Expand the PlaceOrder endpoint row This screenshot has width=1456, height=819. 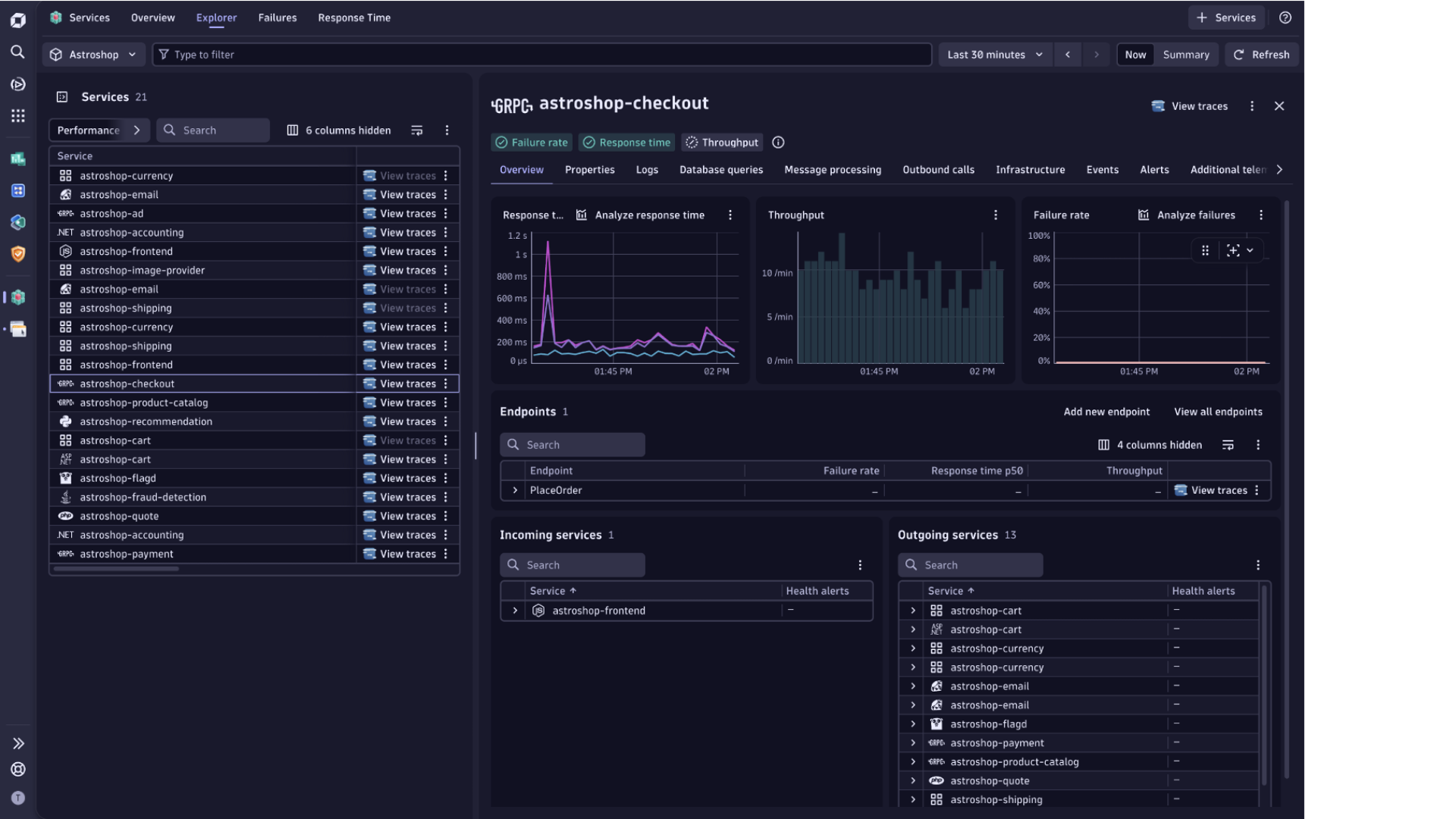click(x=515, y=490)
